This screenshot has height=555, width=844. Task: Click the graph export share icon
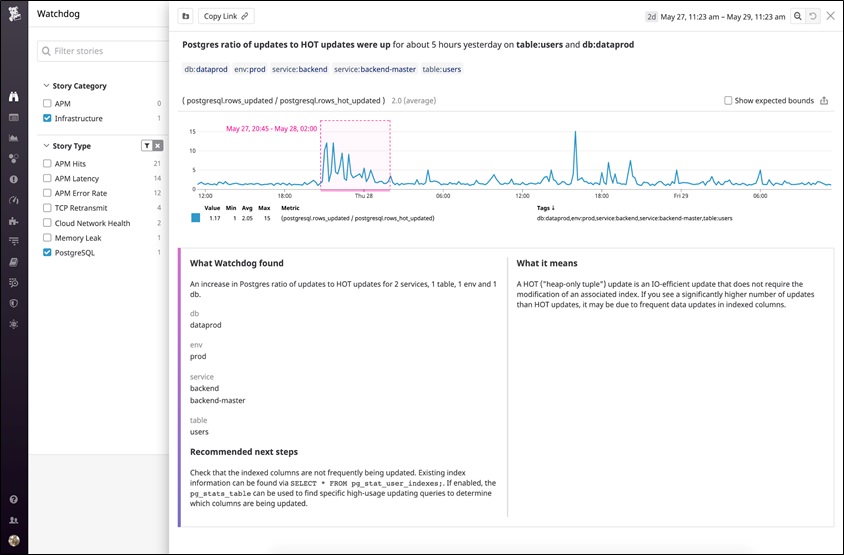[x=824, y=101]
